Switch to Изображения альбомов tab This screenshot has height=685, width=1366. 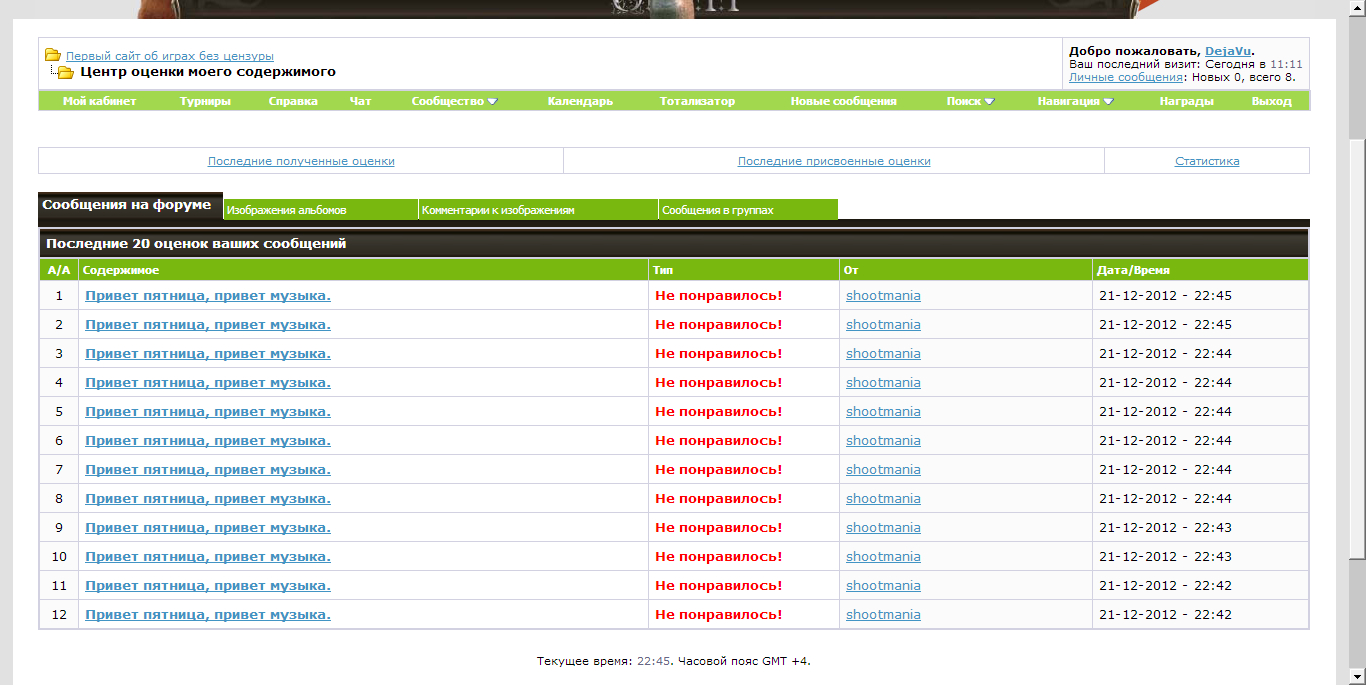point(320,209)
